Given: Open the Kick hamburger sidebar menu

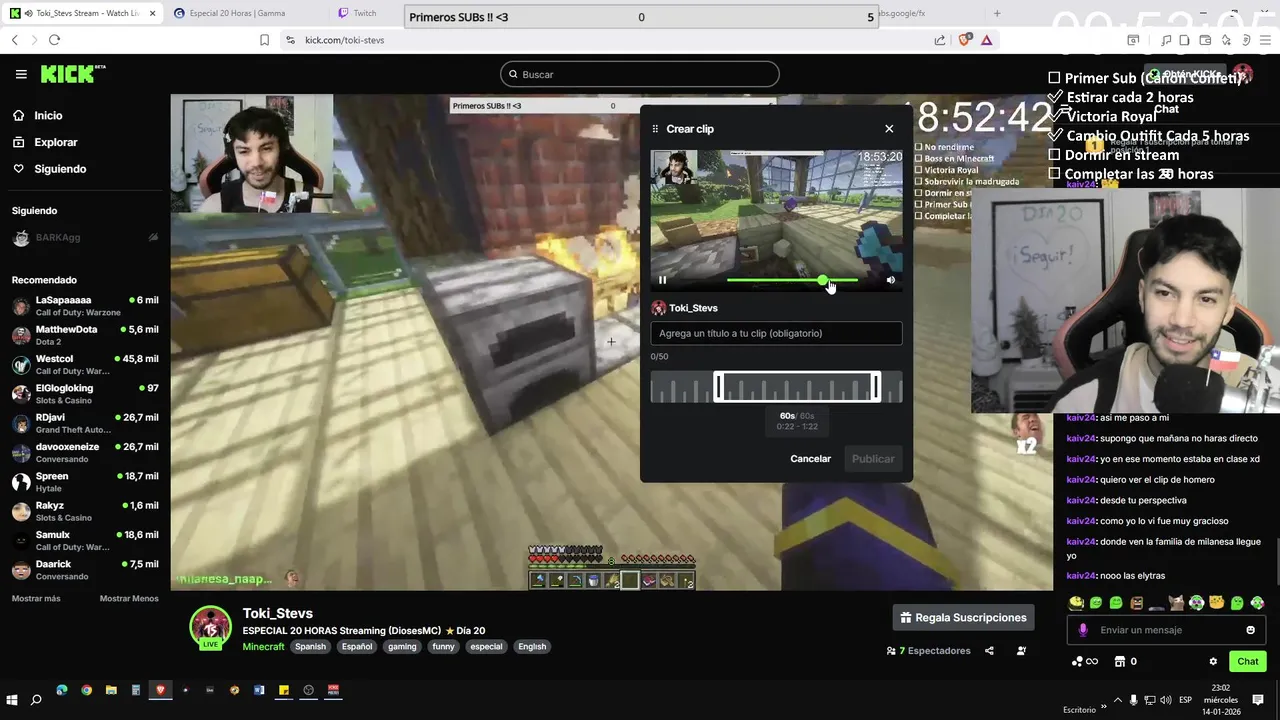Looking at the screenshot, I should pos(21,74).
